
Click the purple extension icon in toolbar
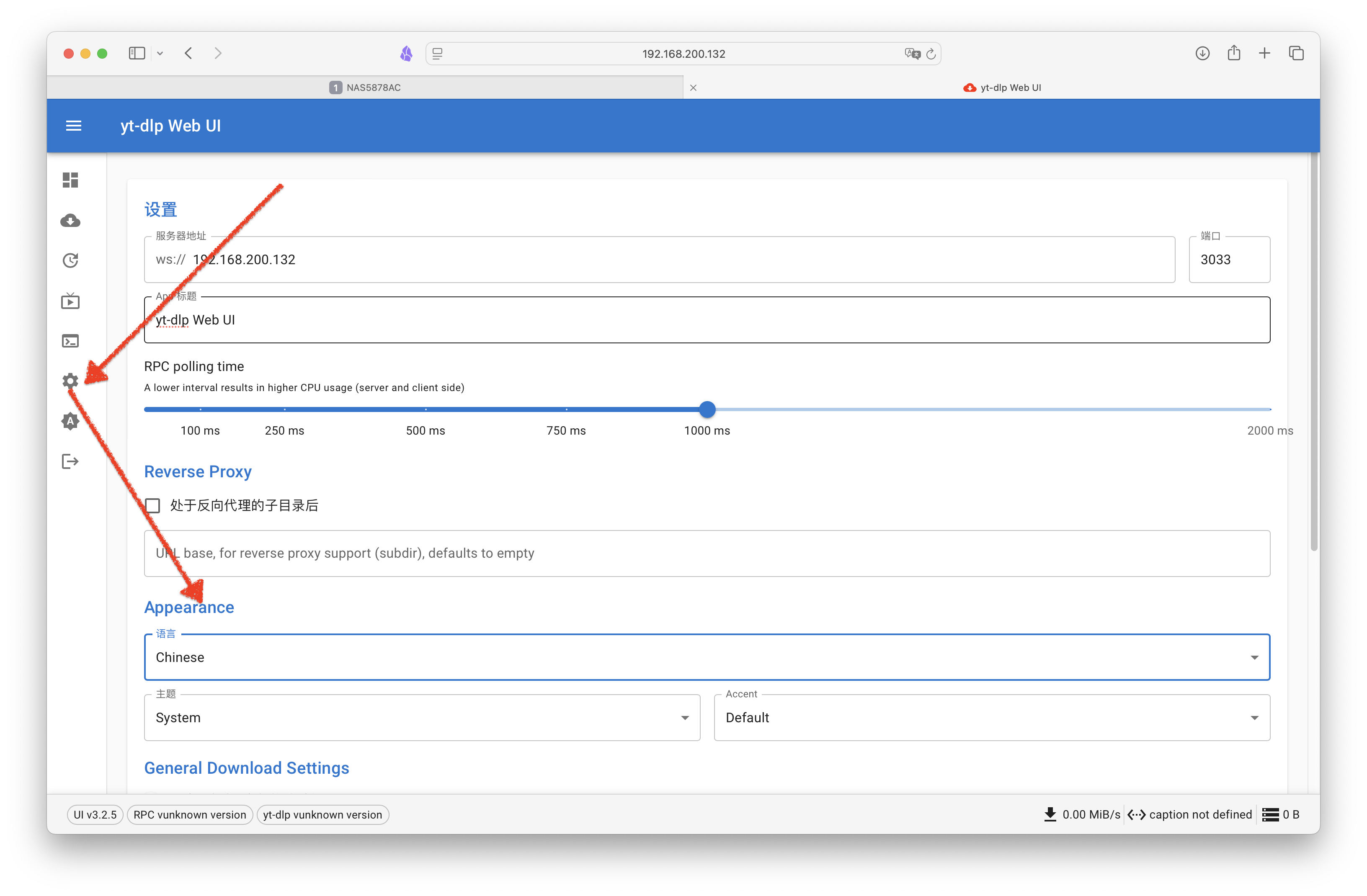(406, 54)
